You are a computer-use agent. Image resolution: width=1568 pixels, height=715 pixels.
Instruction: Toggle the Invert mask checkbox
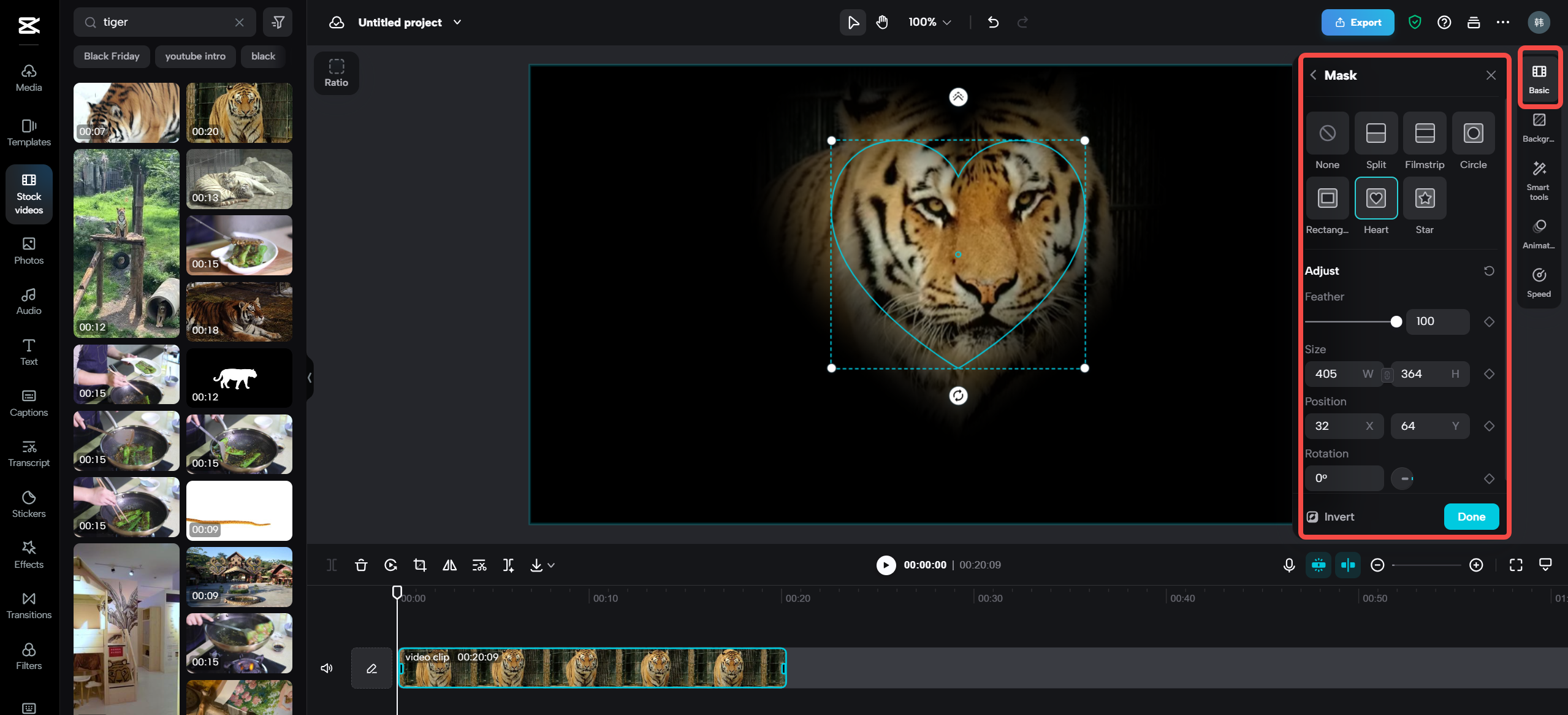point(1312,517)
